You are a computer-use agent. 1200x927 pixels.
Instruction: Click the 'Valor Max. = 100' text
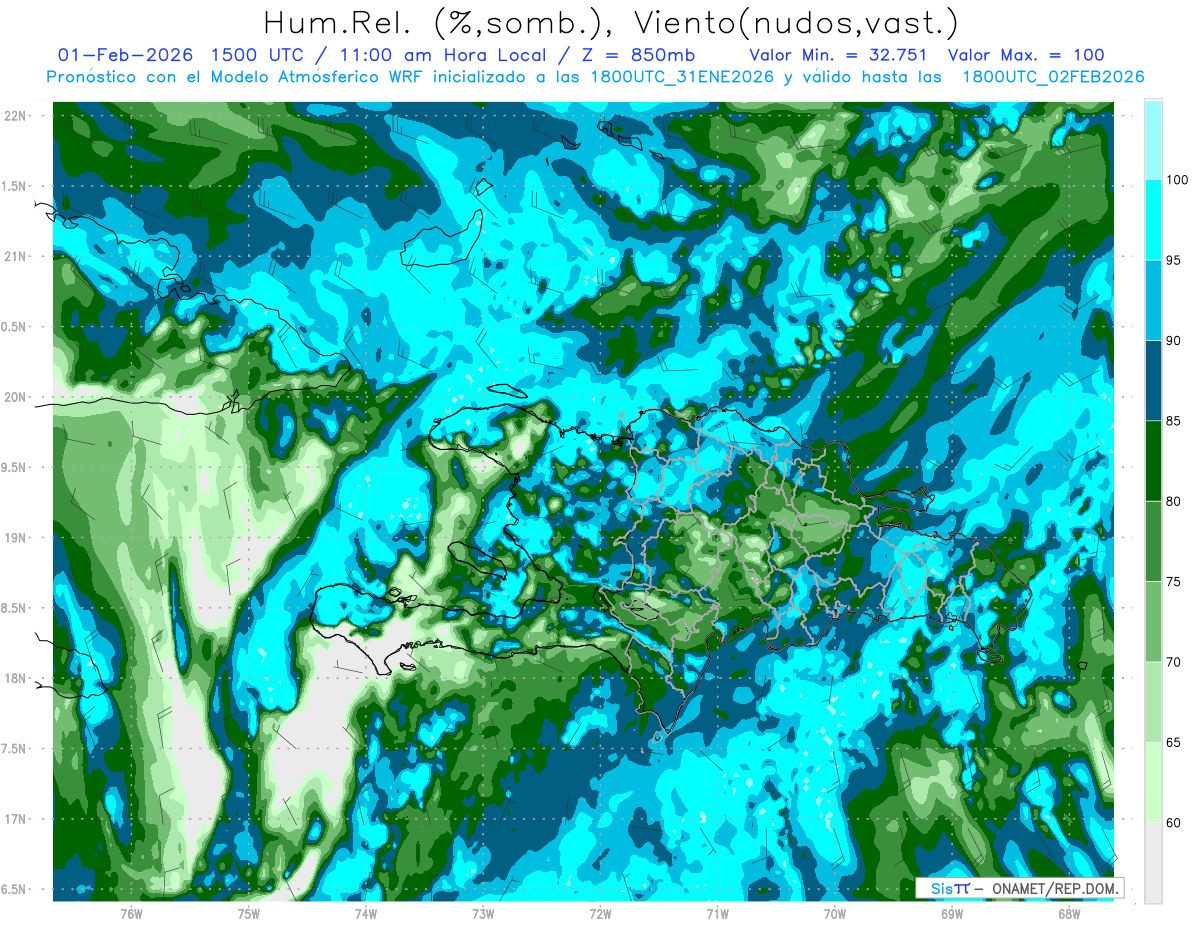pyautogui.click(x=1025, y=55)
